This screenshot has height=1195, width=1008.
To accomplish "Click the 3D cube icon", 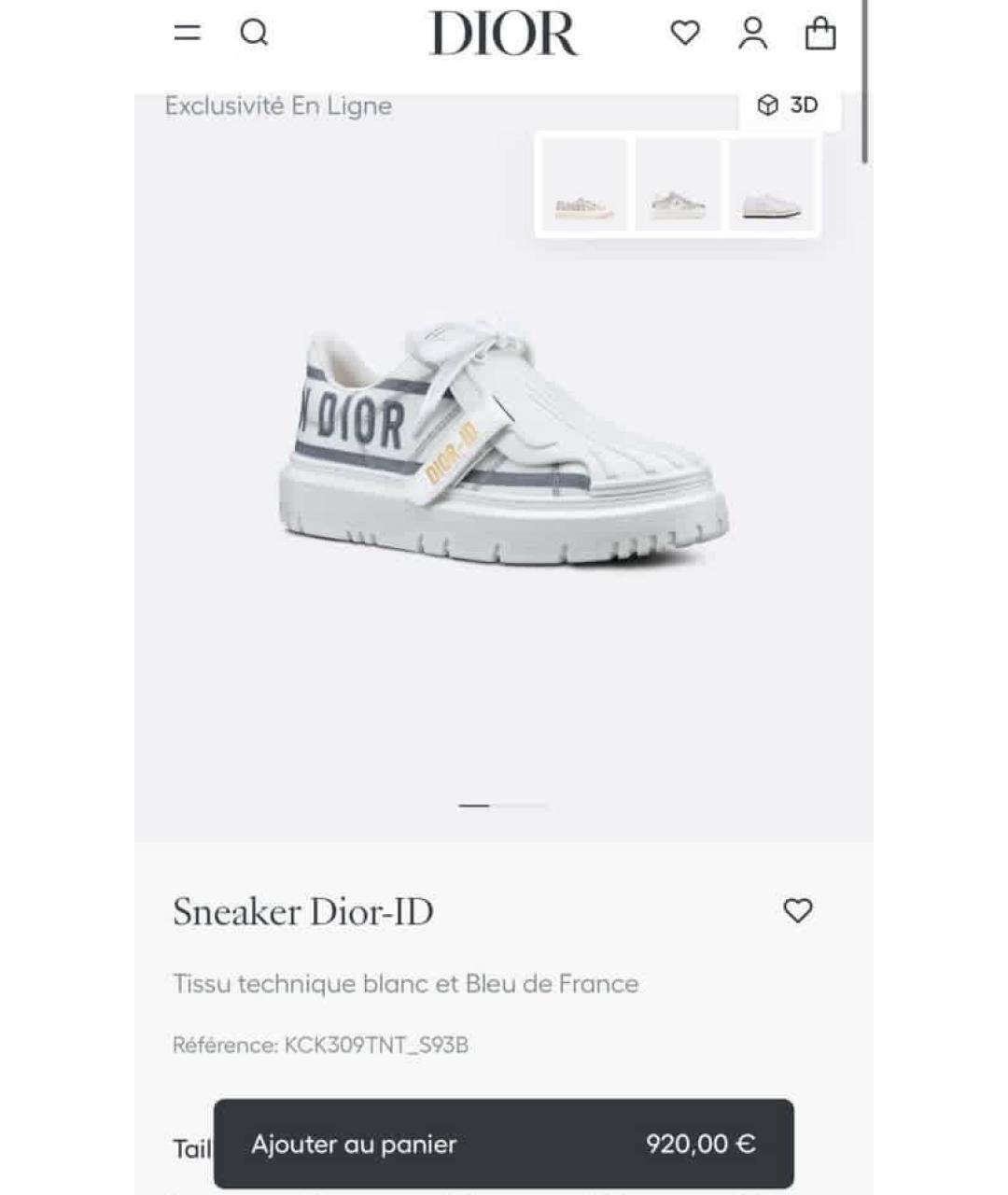I will (767, 105).
